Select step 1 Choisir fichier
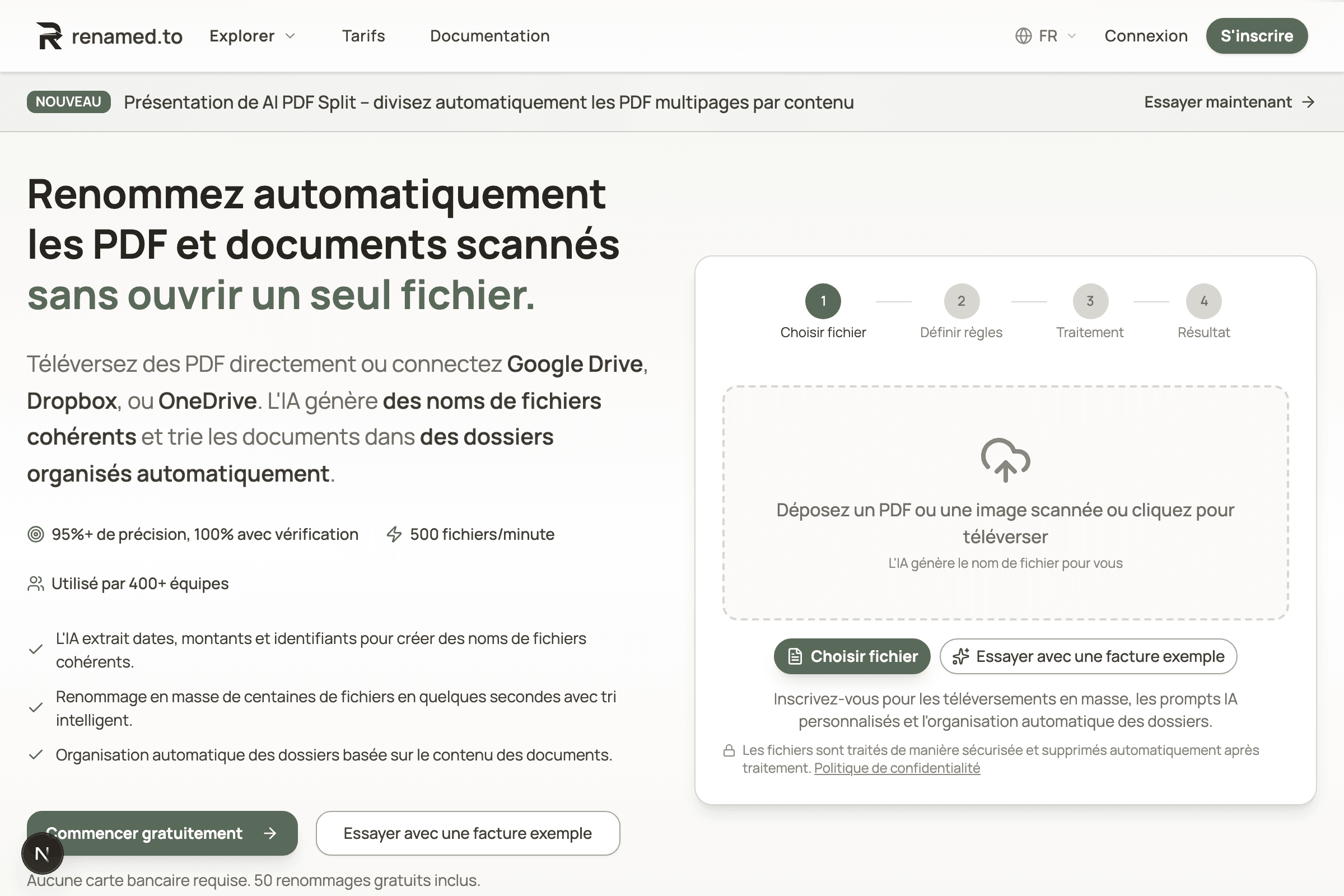The image size is (1344, 896). click(823, 301)
